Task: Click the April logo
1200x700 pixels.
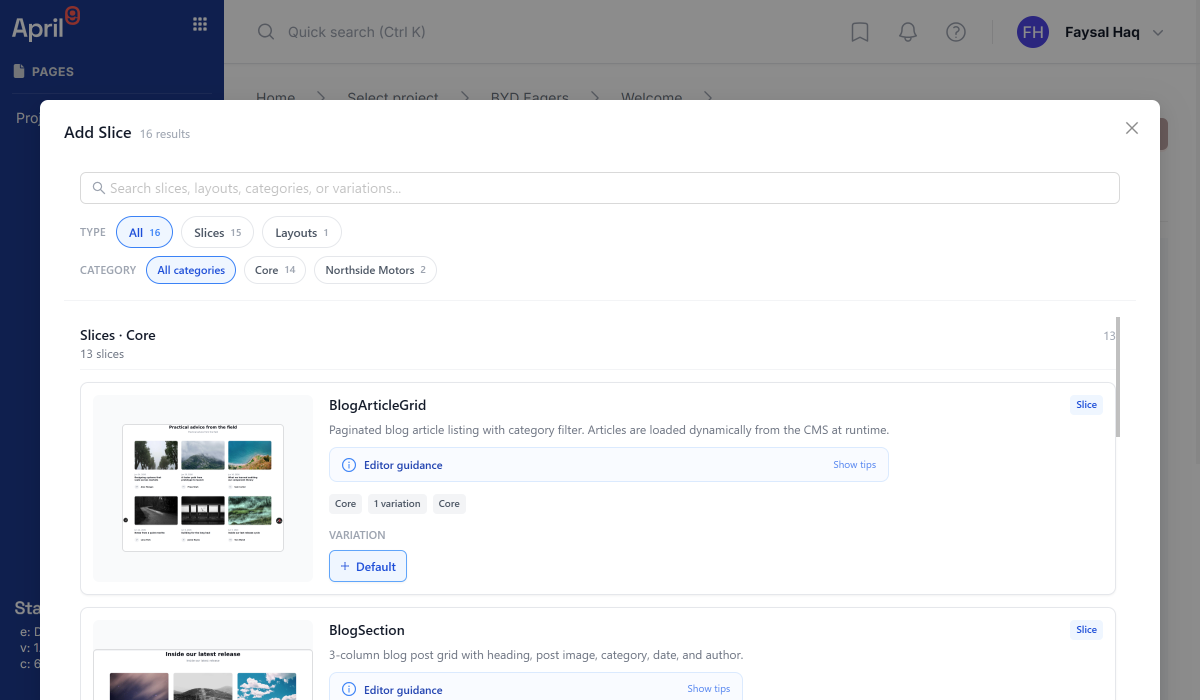Action: pos(45,25)
